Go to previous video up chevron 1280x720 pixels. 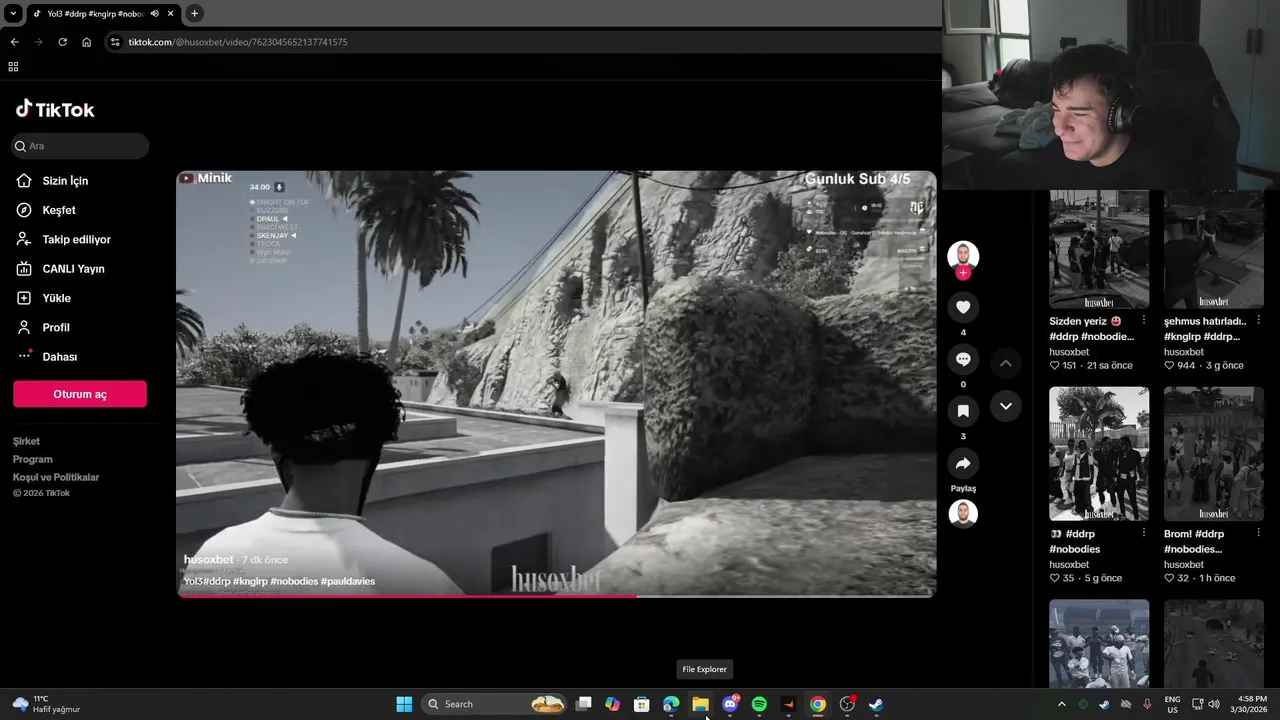(x=1006, y=363)
